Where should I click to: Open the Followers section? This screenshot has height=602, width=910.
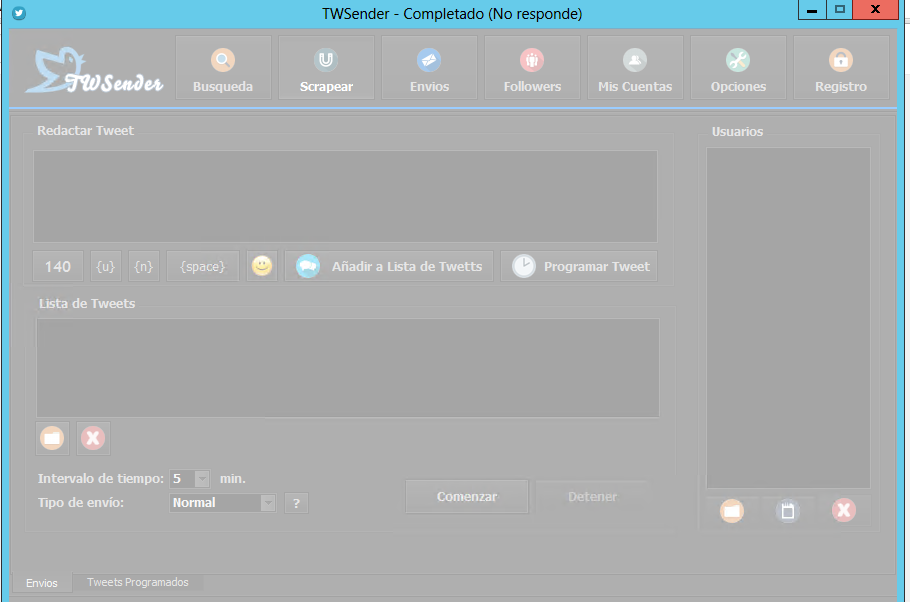pos(532,67)
